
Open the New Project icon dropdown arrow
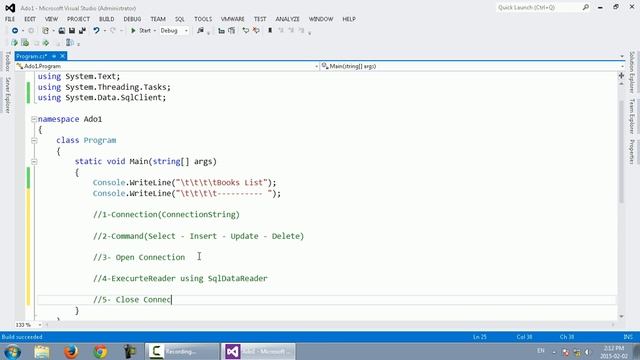53,31
